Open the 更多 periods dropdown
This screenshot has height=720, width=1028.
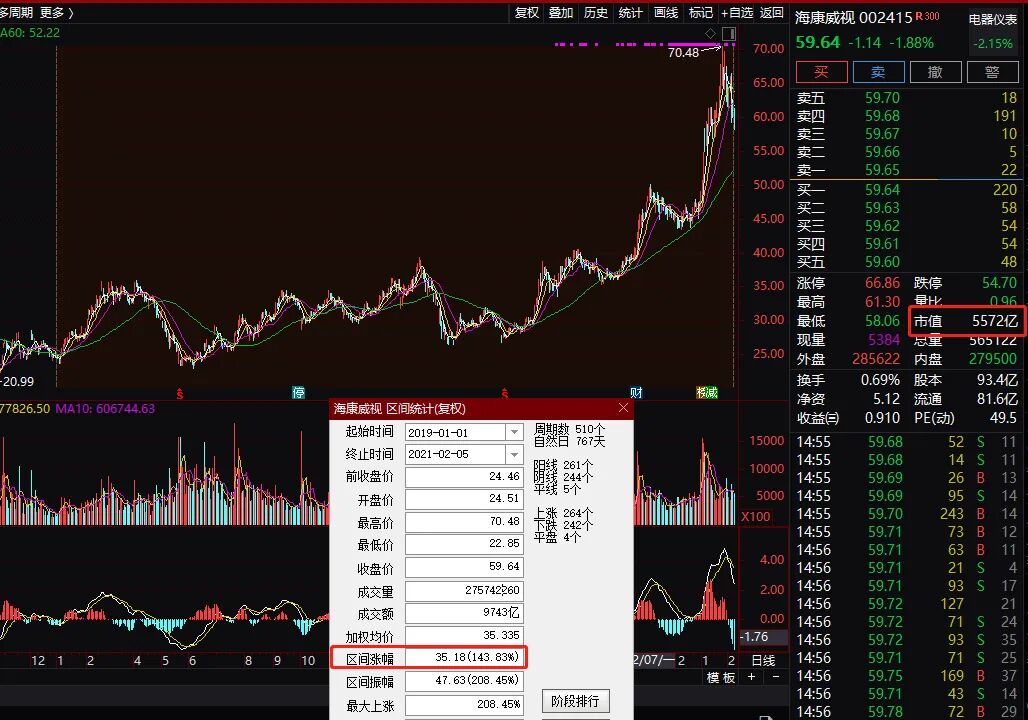click(x=56, y=12)
